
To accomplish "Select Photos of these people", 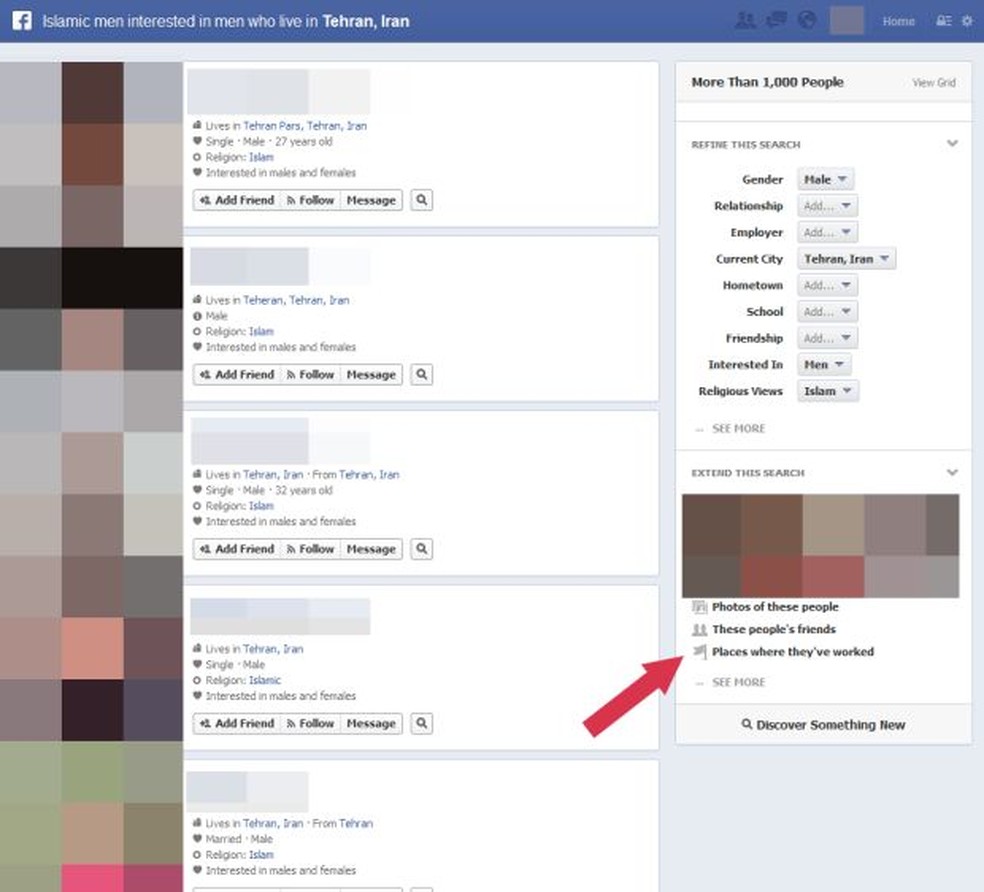I will [x=775, y=607].
